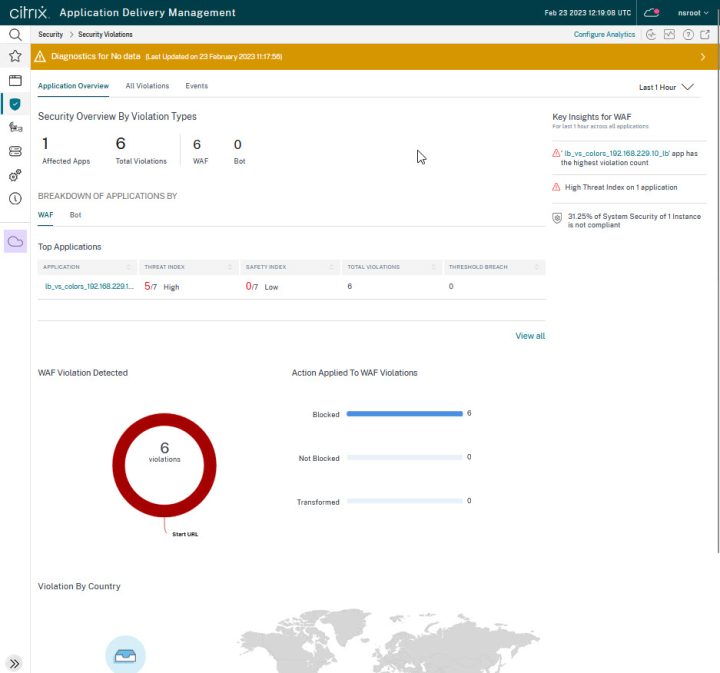The height and width of the screenshot is (673, 720).
Task: Click the red WAF violations donut chart
Action: click(x=164, y=465)
